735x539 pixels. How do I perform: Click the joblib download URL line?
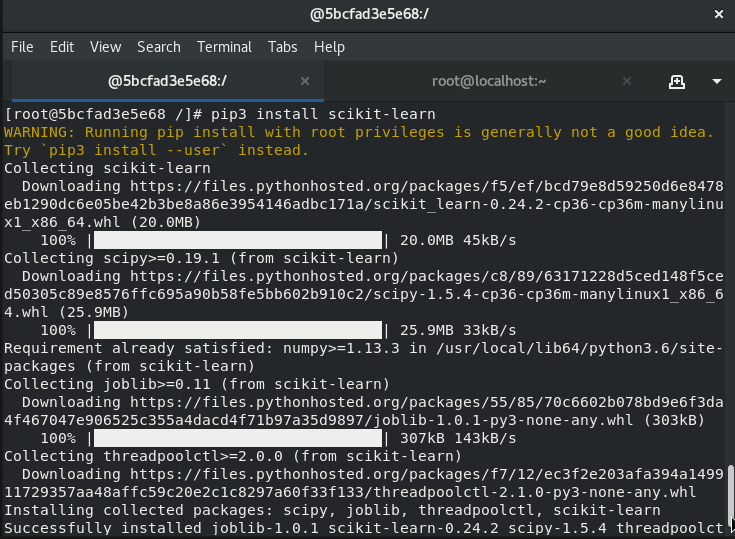tap(364, 411)
